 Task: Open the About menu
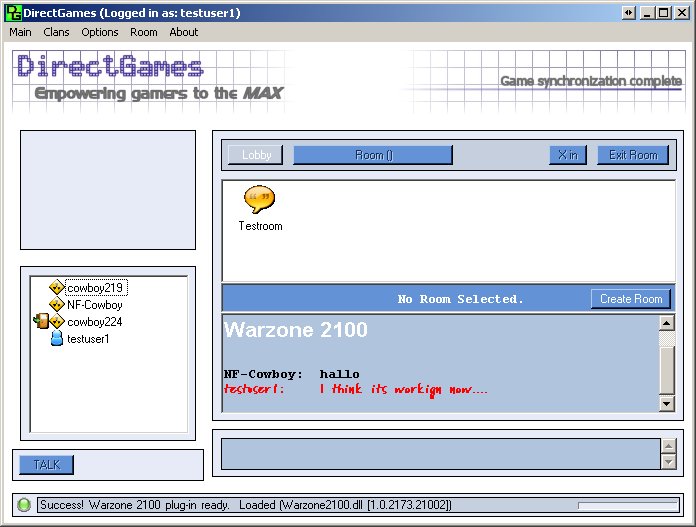point(184,32)
